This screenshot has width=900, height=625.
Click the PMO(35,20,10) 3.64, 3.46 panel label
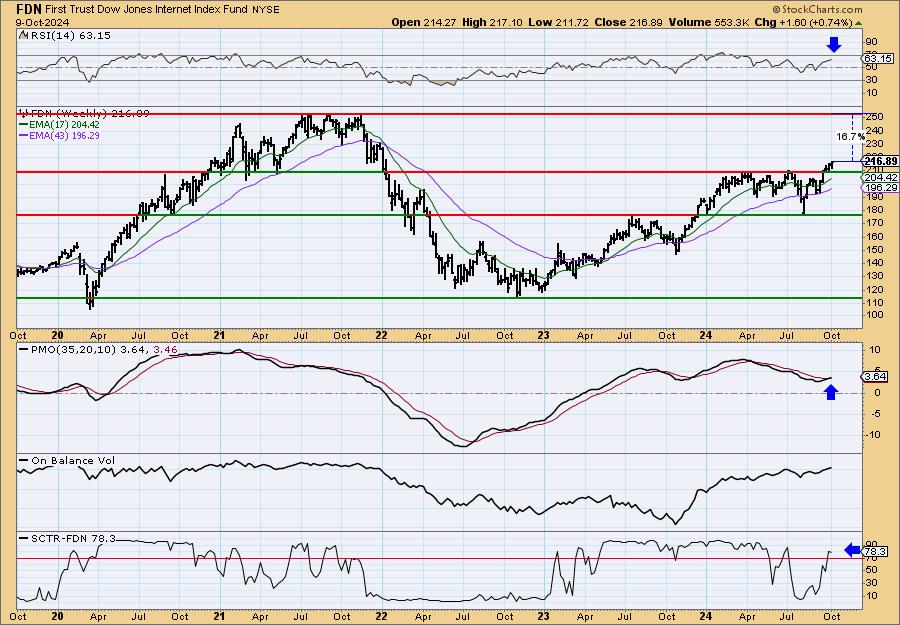[x=99, y=349]
